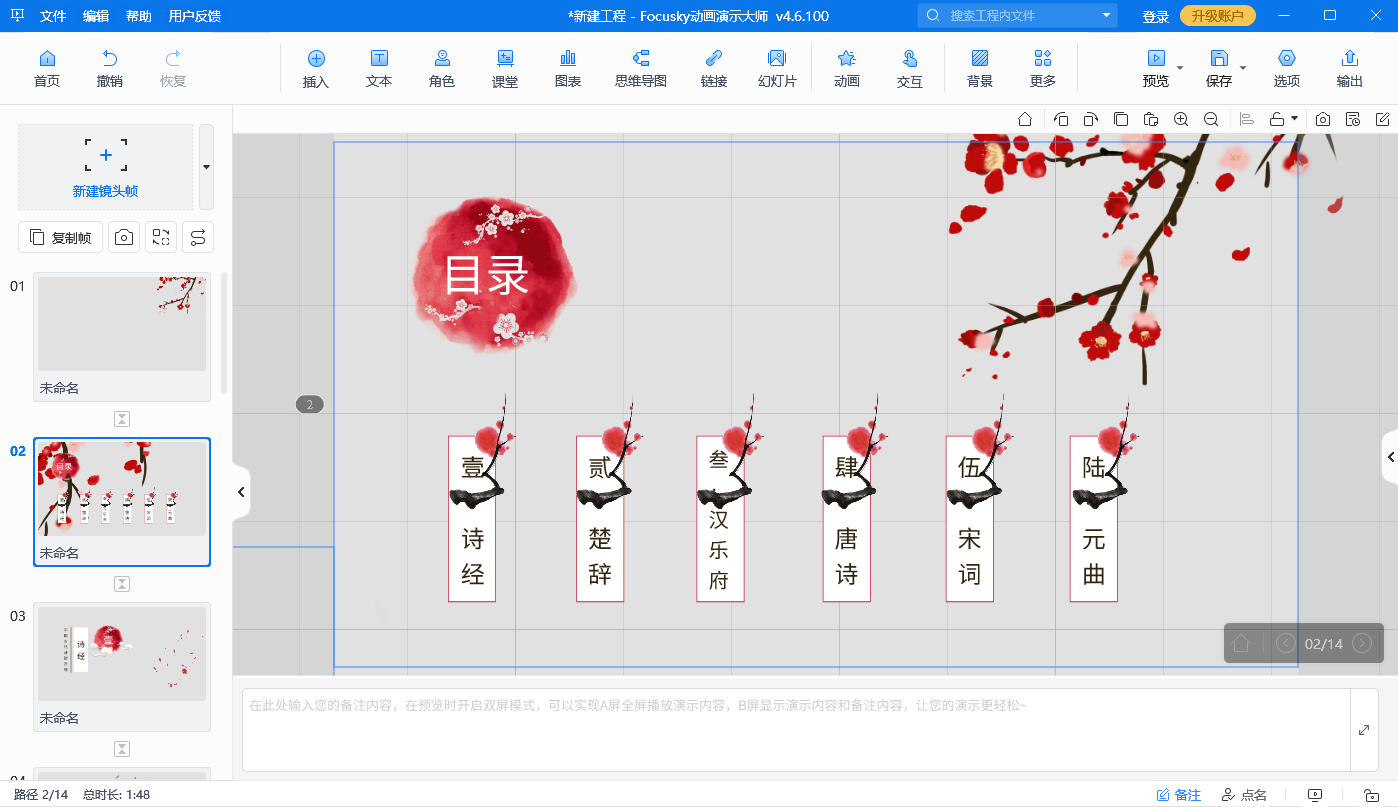
Task: Open the 角色 character library
Action: tap(442, 69)
